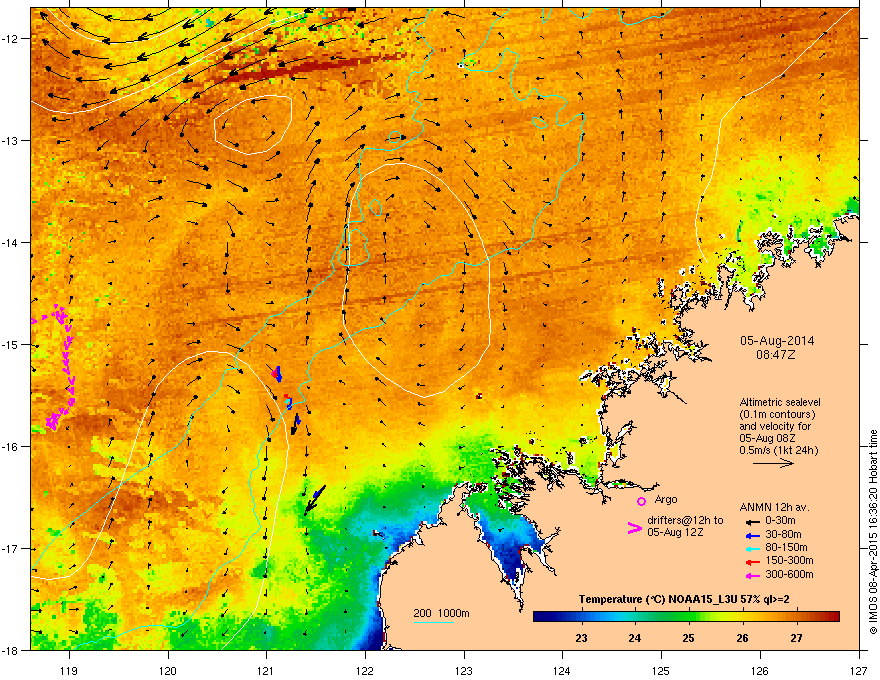The width and height of the screenshot is (880, 680).
Task: Click the -18 latitude axis label
Action: pos(11,650)
